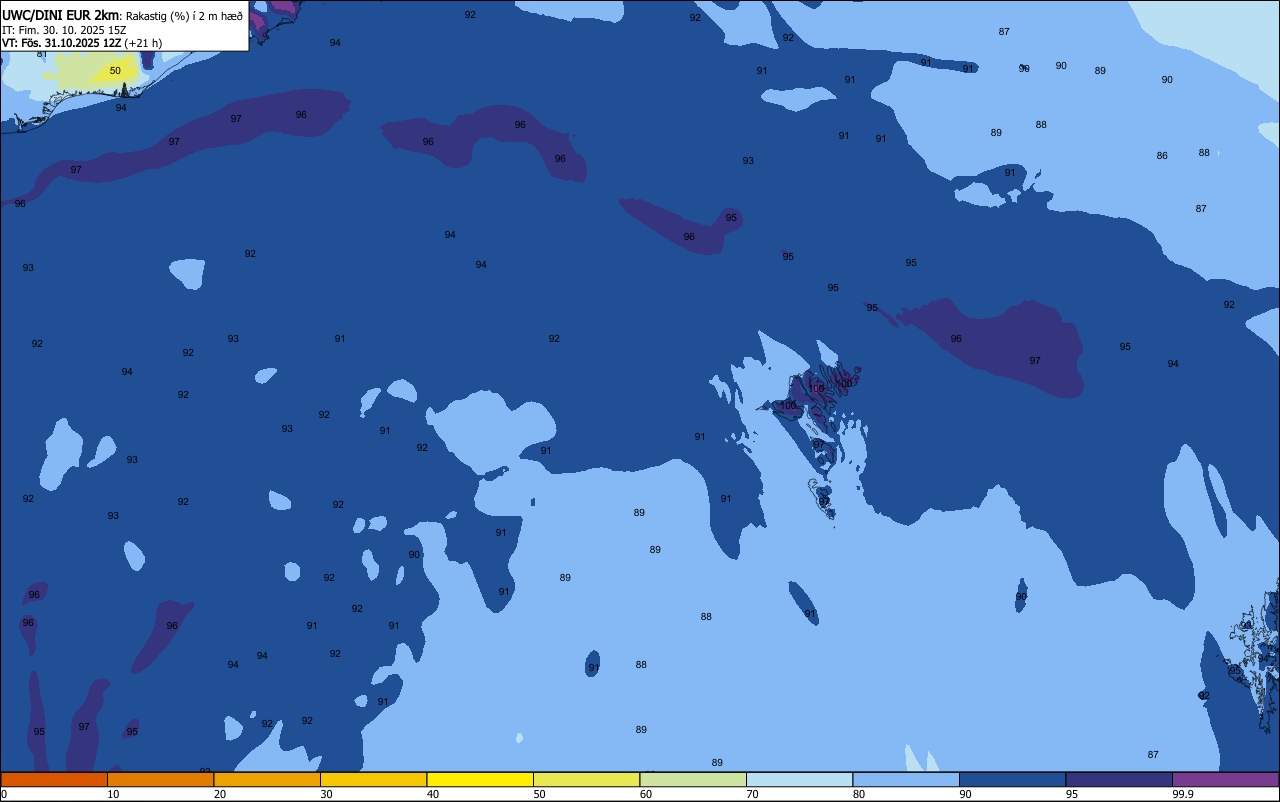Click the 'UWC/DINI EUR 2km' title text
Viewport: 1280px width, 802px height.
pos(61,15)
